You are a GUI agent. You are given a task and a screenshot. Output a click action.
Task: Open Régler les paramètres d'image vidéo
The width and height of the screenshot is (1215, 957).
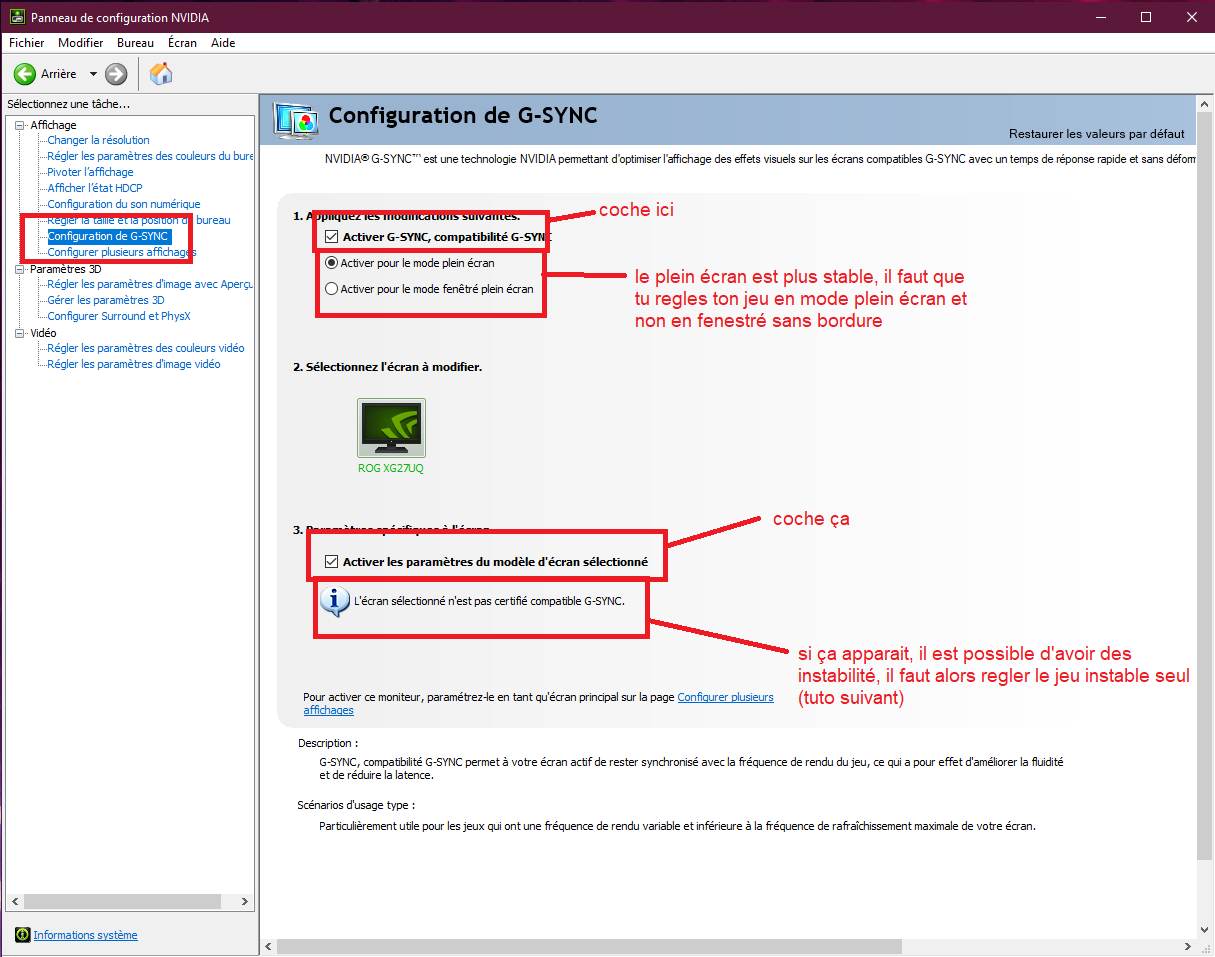click(134, 364)
